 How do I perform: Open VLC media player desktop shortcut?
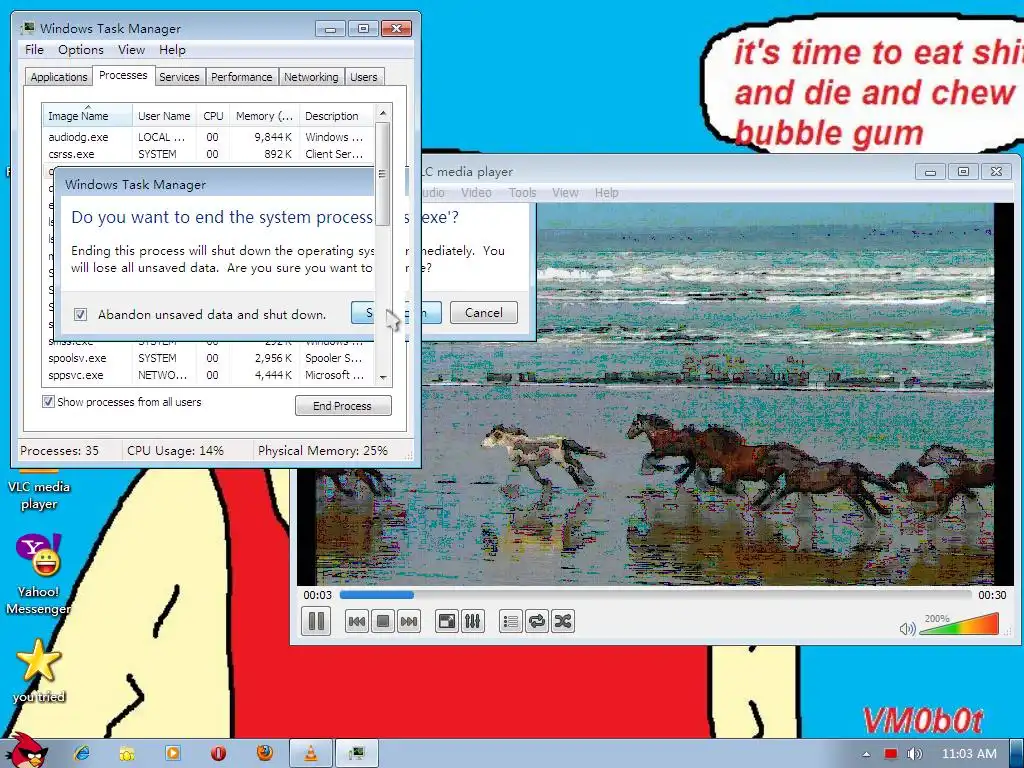tap(39, 491)
